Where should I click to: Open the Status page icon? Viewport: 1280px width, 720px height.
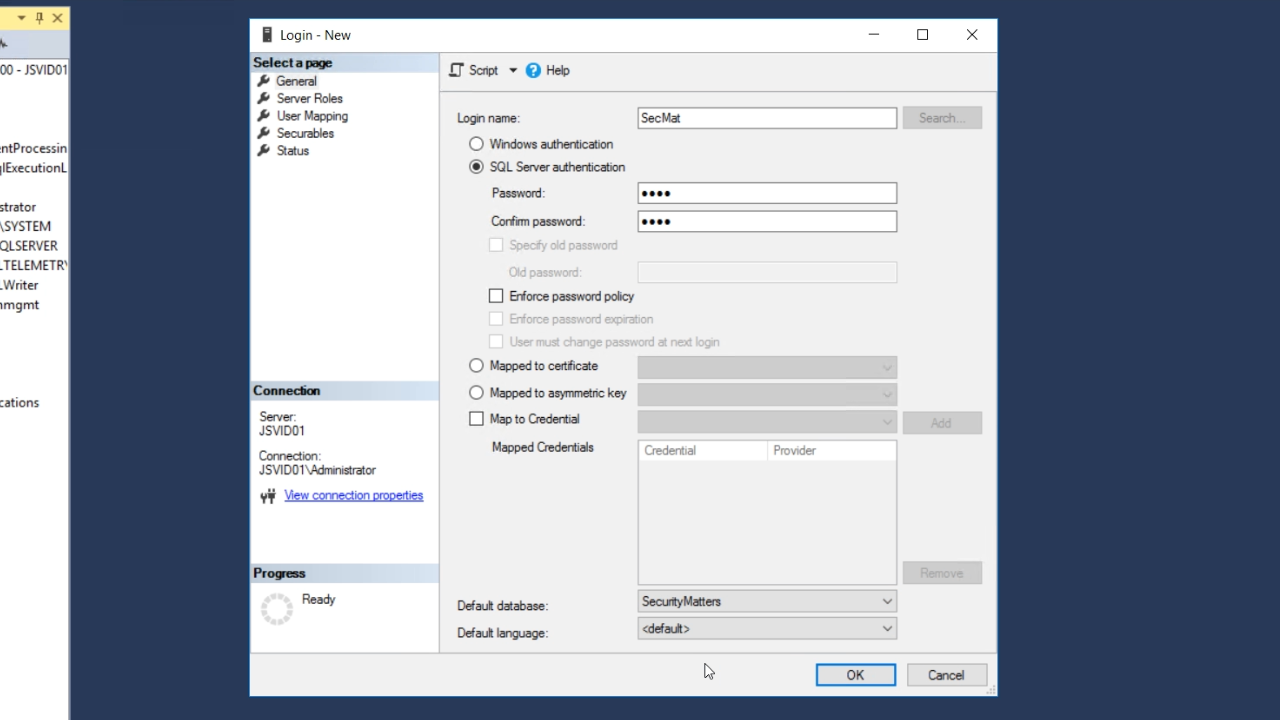click(264, 151)
